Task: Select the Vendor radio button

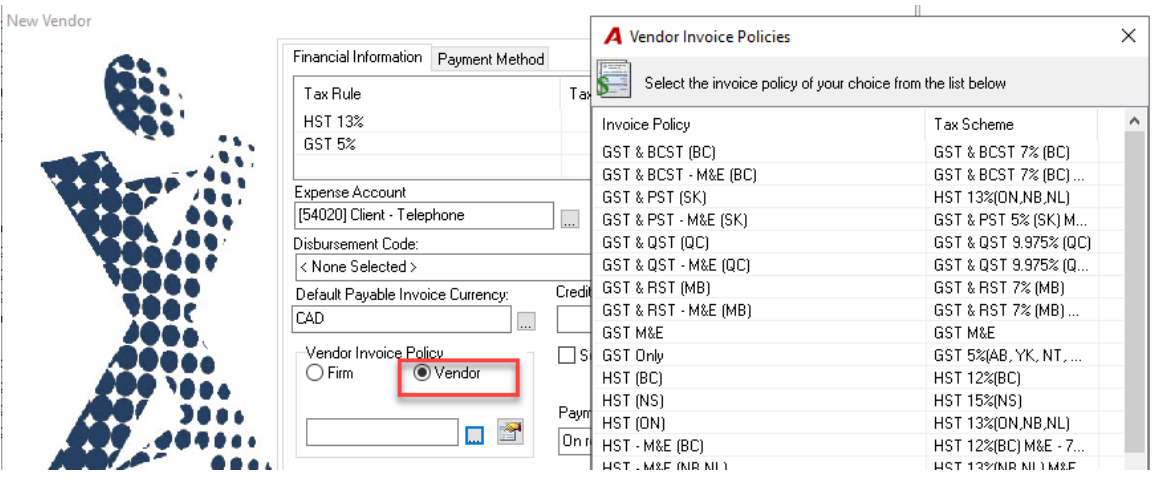Action: (422, 373)
